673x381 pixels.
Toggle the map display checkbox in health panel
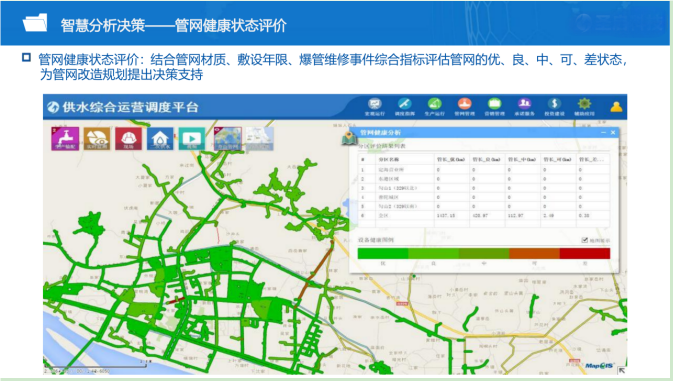coord(584,240)
